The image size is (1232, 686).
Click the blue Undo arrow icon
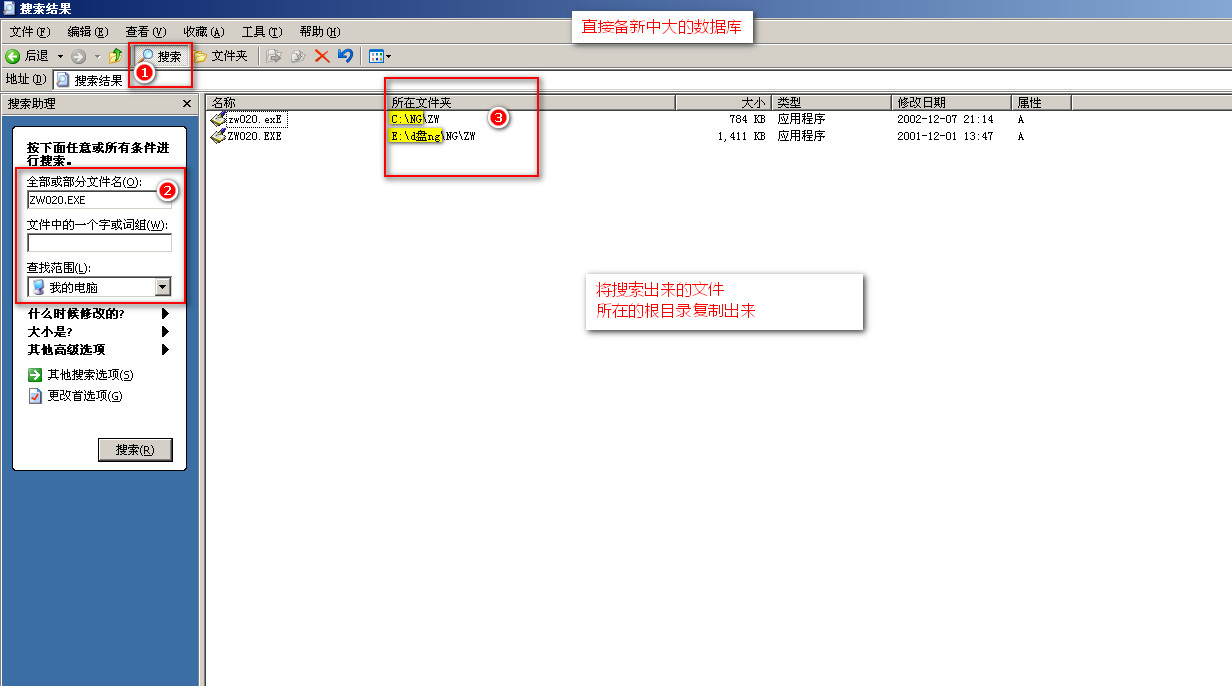345,56
